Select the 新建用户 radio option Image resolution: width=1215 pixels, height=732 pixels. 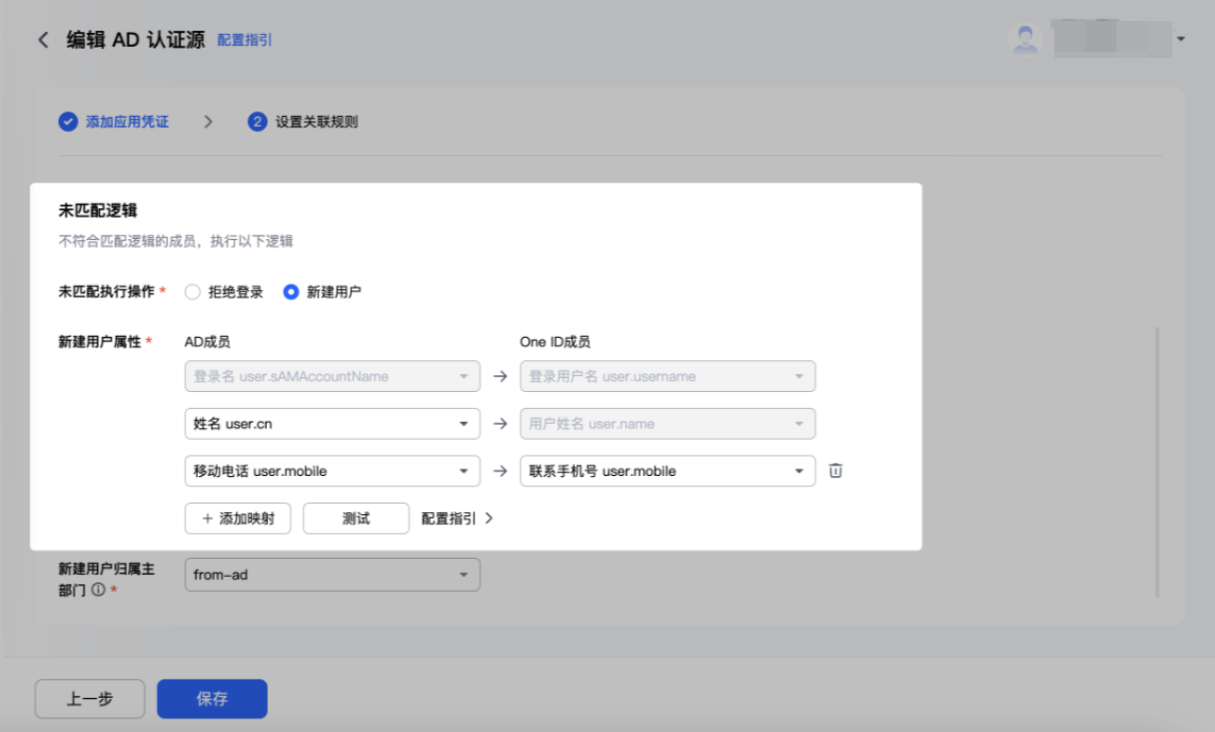click(x=291, y=292)
